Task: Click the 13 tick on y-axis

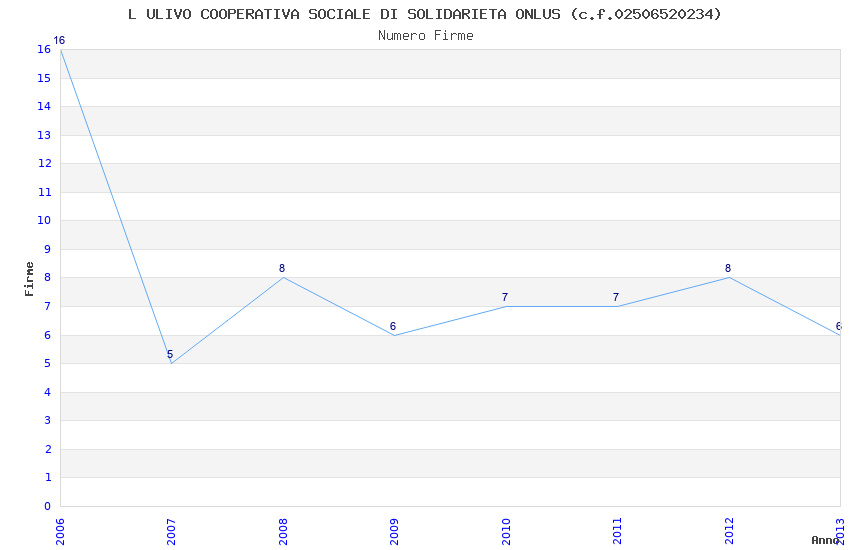Action: click(44, 135)
